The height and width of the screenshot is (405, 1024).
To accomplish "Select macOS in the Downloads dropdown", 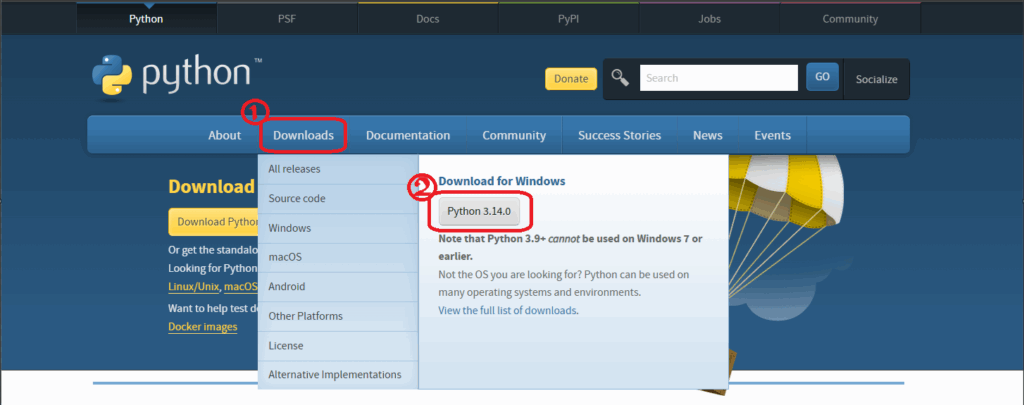I will tap(285, 257).
